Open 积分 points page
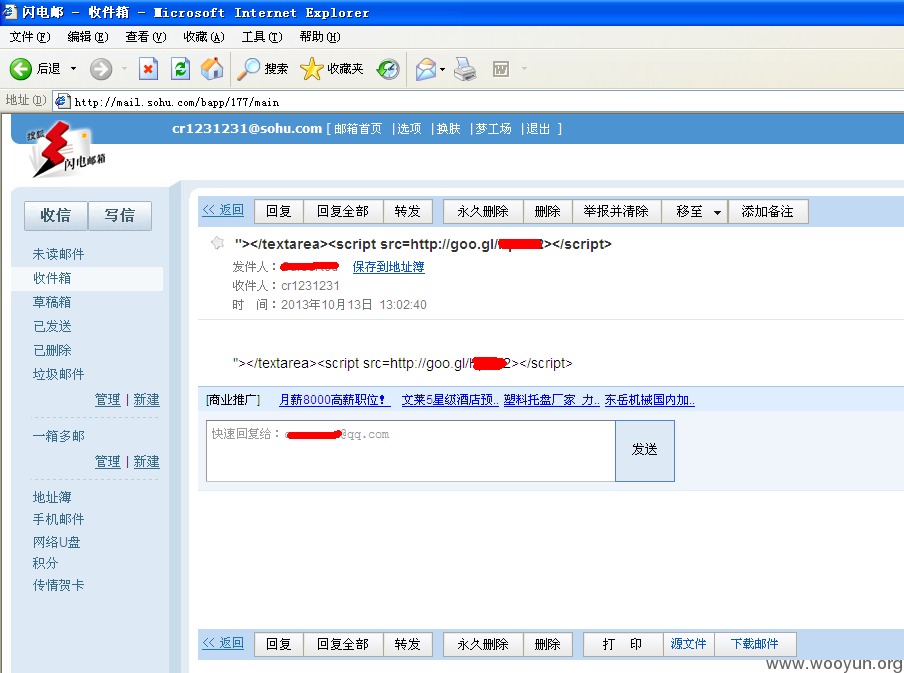This screenshot has width=904, height=673. (46, 563)
